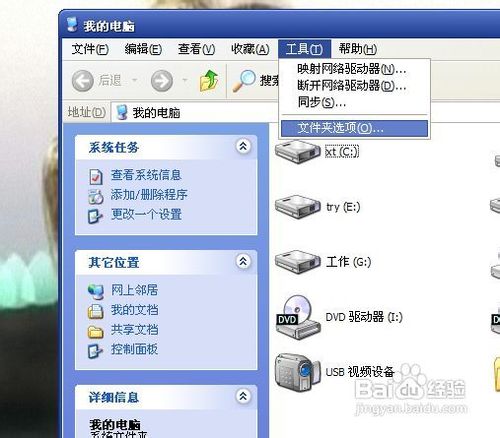Select the xt (C:) drive icon
500x438 pixels.
[x=297, y=152]
